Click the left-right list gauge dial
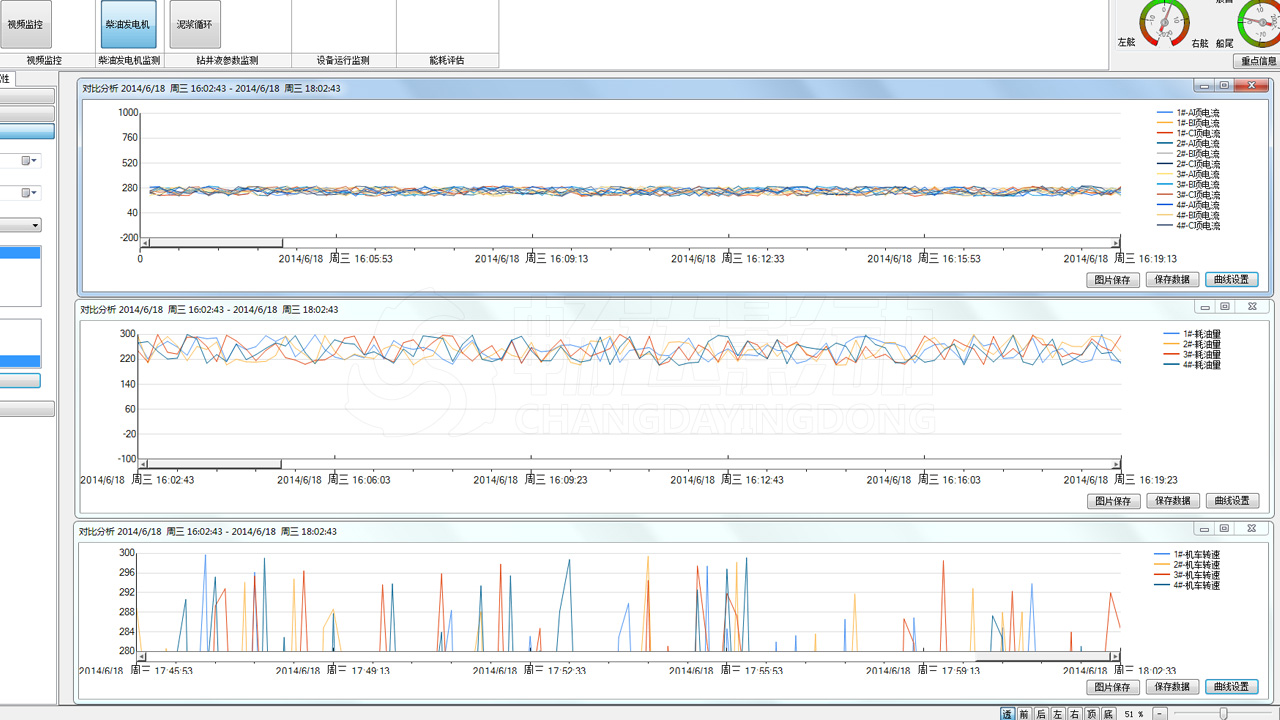 click(x=1163, y=20)
